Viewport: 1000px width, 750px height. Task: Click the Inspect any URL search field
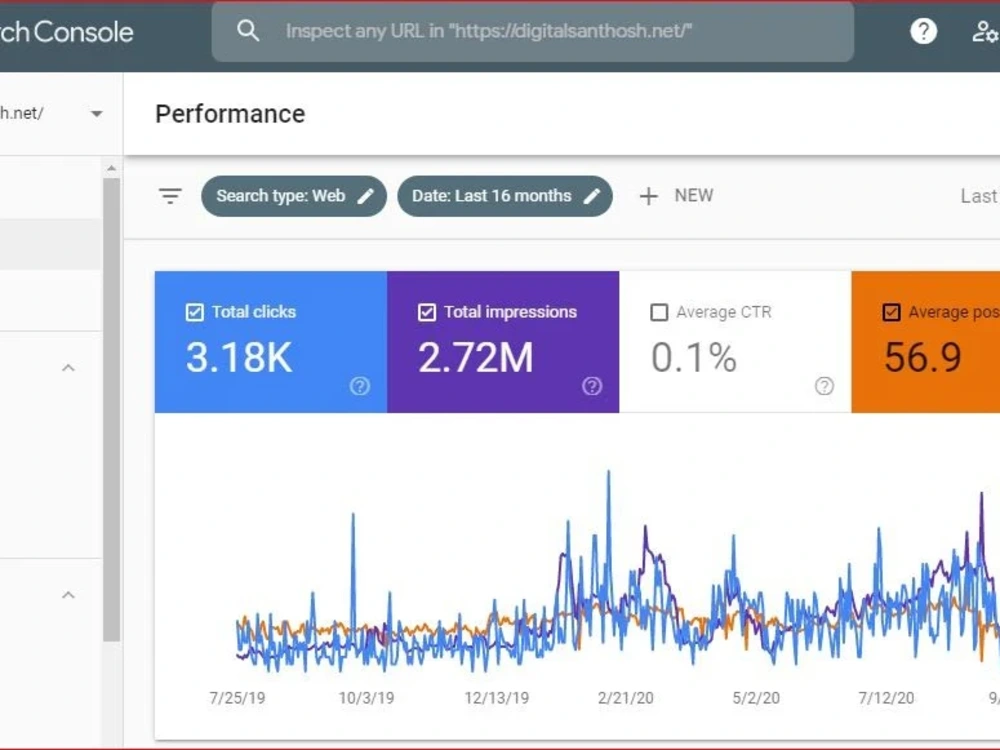[533, 31]
